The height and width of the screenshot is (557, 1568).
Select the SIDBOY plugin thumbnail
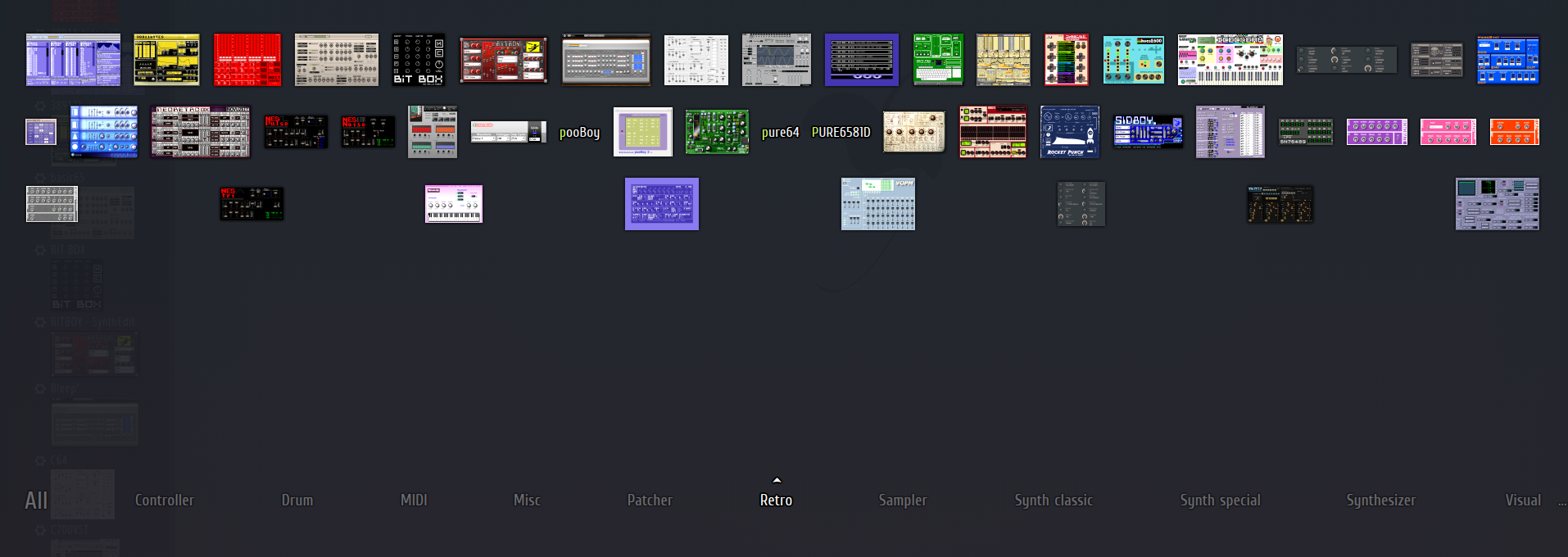tap(1147, 131)
